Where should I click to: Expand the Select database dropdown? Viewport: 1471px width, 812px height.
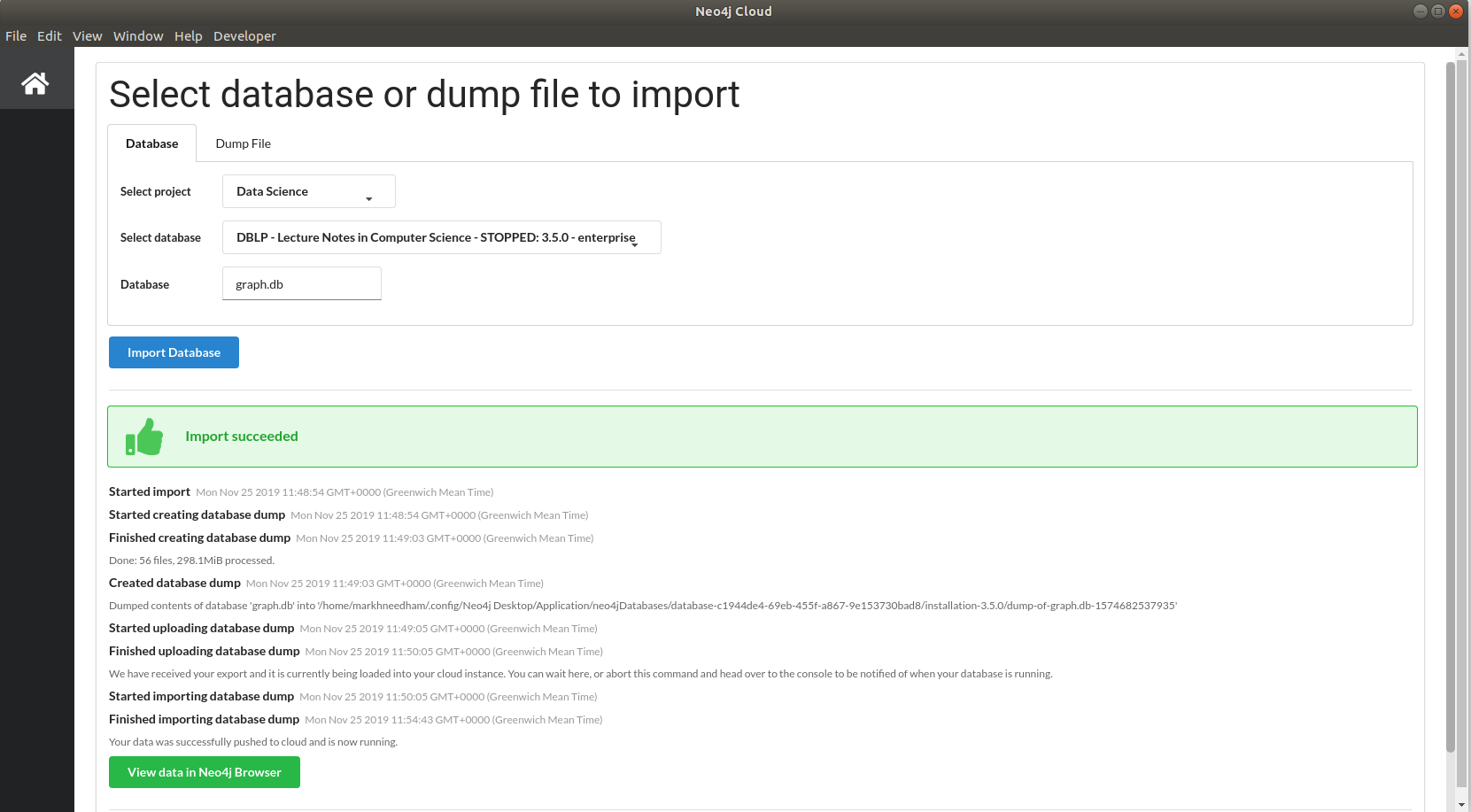click(x=442, y=237)
